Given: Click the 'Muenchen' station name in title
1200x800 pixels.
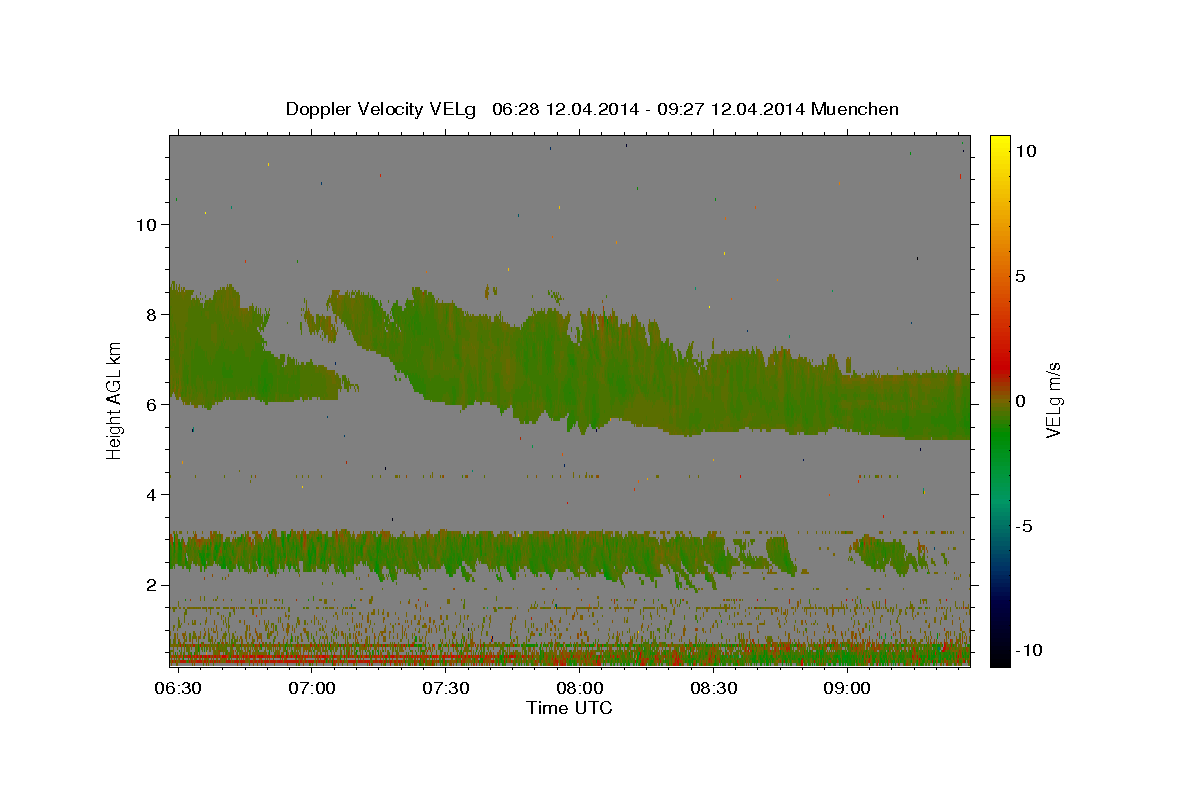Looking at the screenshot, I should 856,109.
